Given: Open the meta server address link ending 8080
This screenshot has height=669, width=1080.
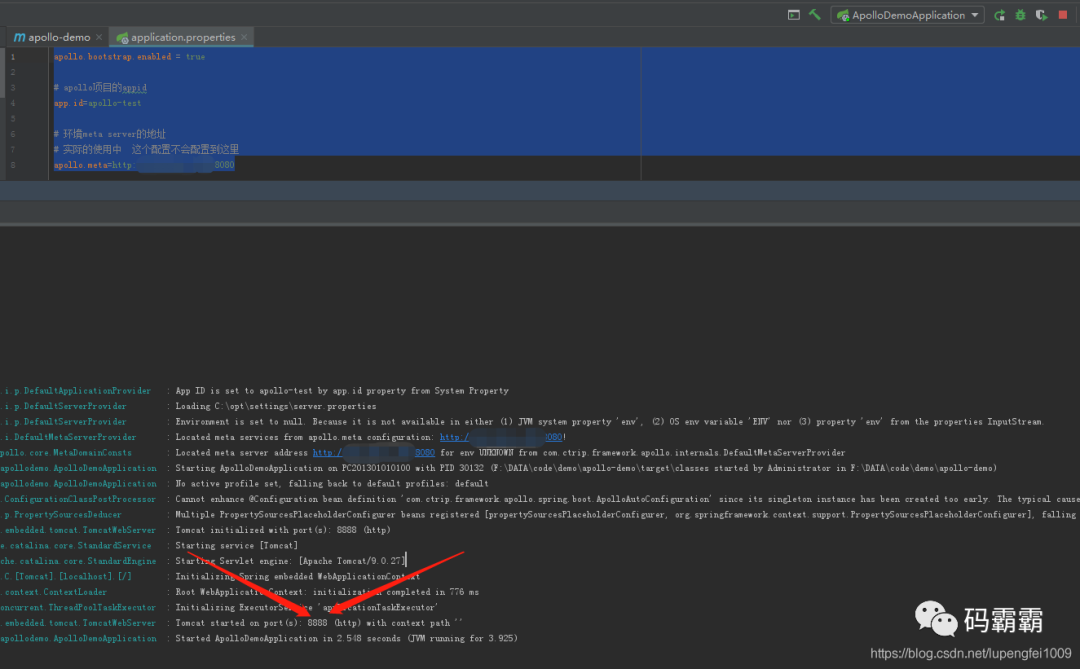Looking at the screenshot, I should coord(373,453).
